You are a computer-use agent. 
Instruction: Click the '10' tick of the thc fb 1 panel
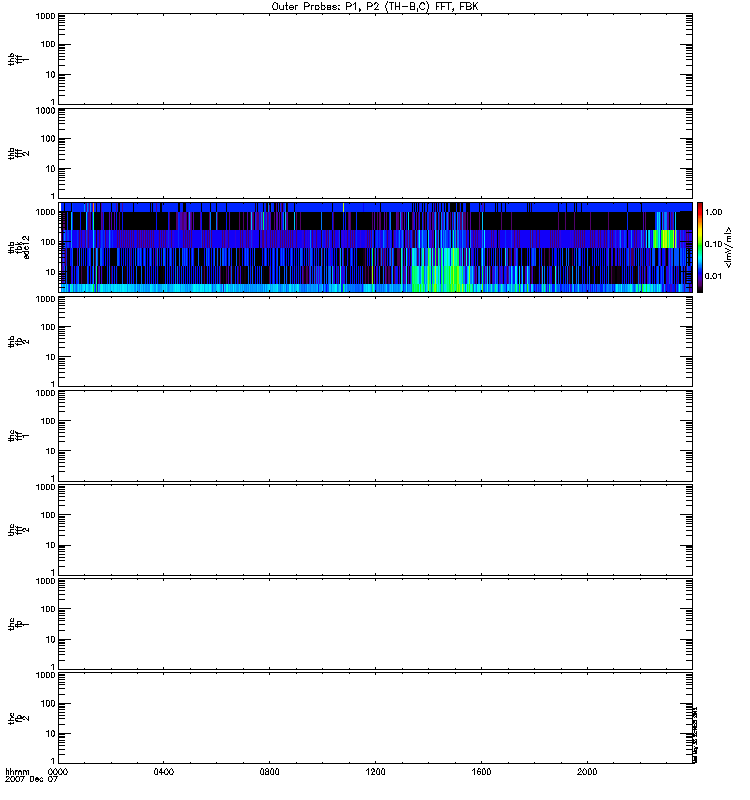(x=51, y=640)
